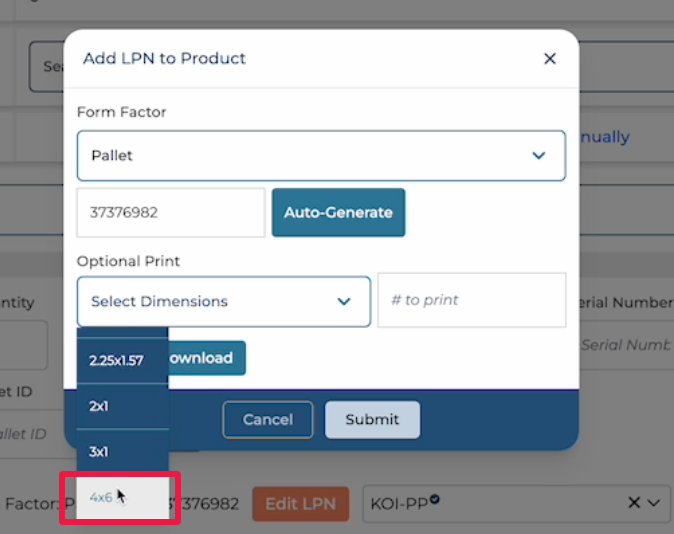Click the verified badge next to KOI-PP
Viewport: 674px width, 534px height.
pos(436,499)
